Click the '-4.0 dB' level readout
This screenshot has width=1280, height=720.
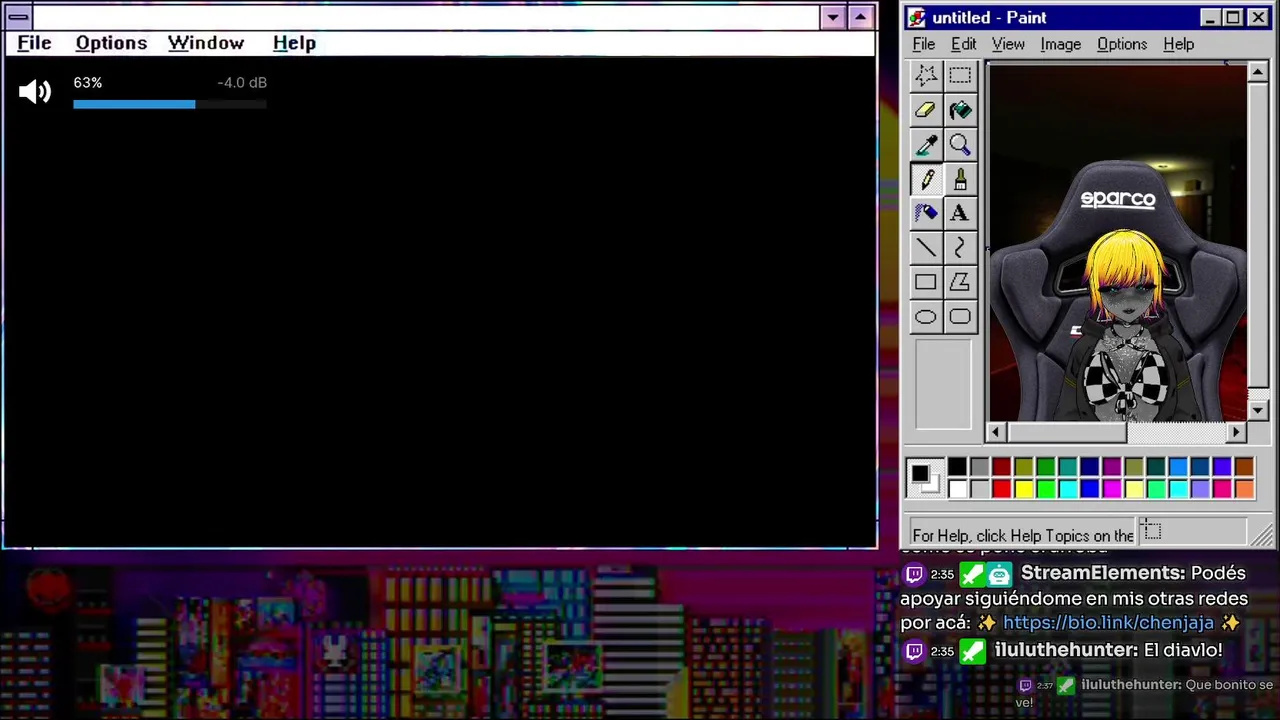(x=242, y=83)
